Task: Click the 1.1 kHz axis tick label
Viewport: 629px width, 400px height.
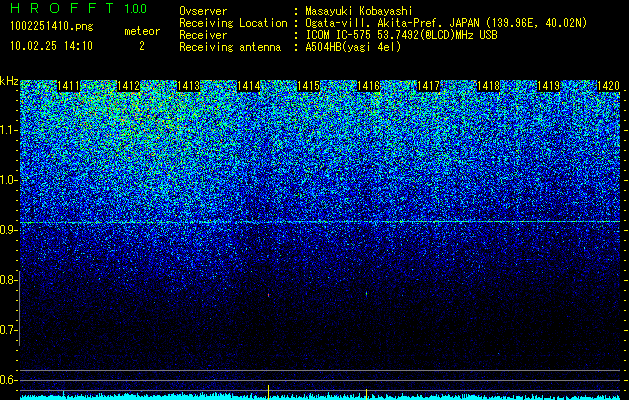Action: (x=9, y=130)
